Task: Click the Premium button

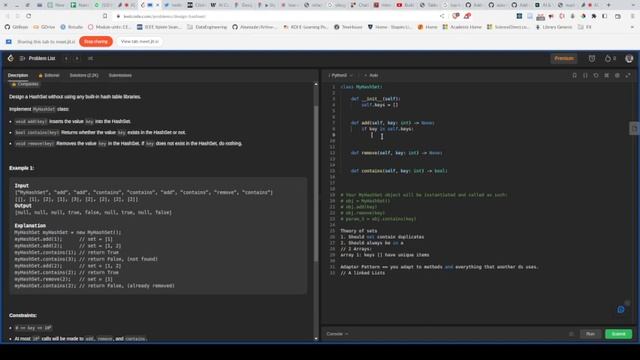Action: tap(564, 58)
